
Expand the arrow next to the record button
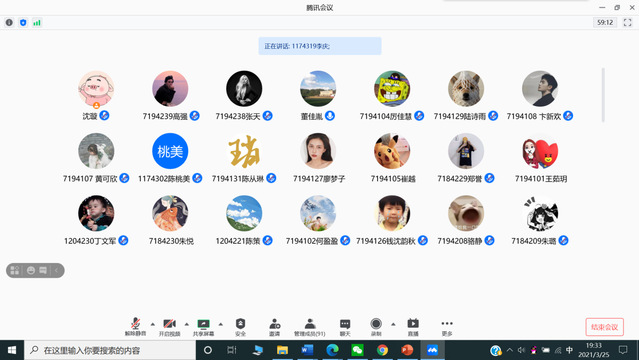pos(393,324)
